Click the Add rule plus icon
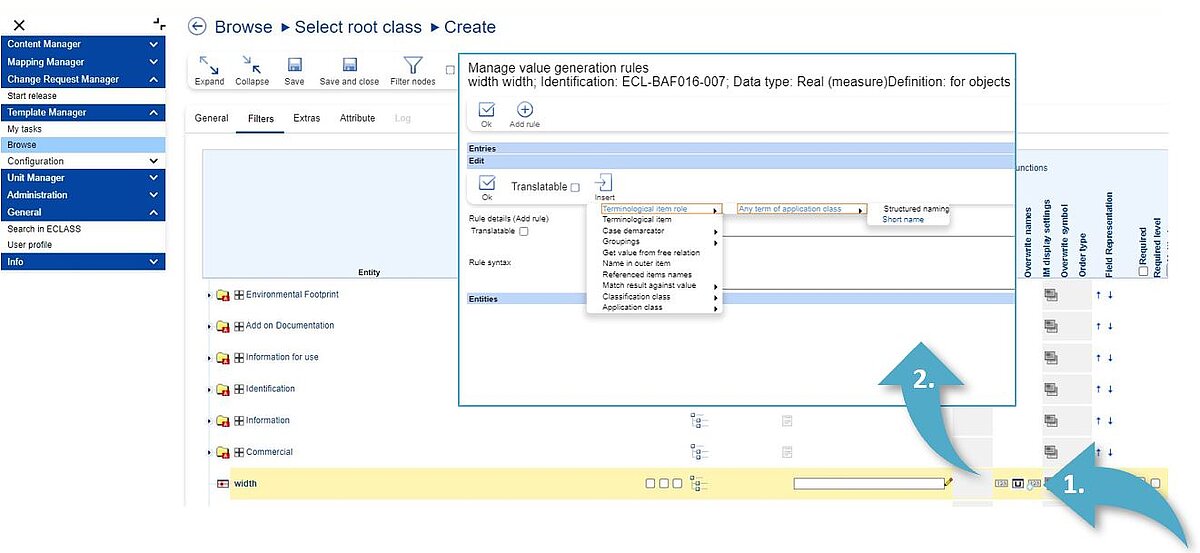The height and width of the screenshot is (553, 1200). point(524,111)
